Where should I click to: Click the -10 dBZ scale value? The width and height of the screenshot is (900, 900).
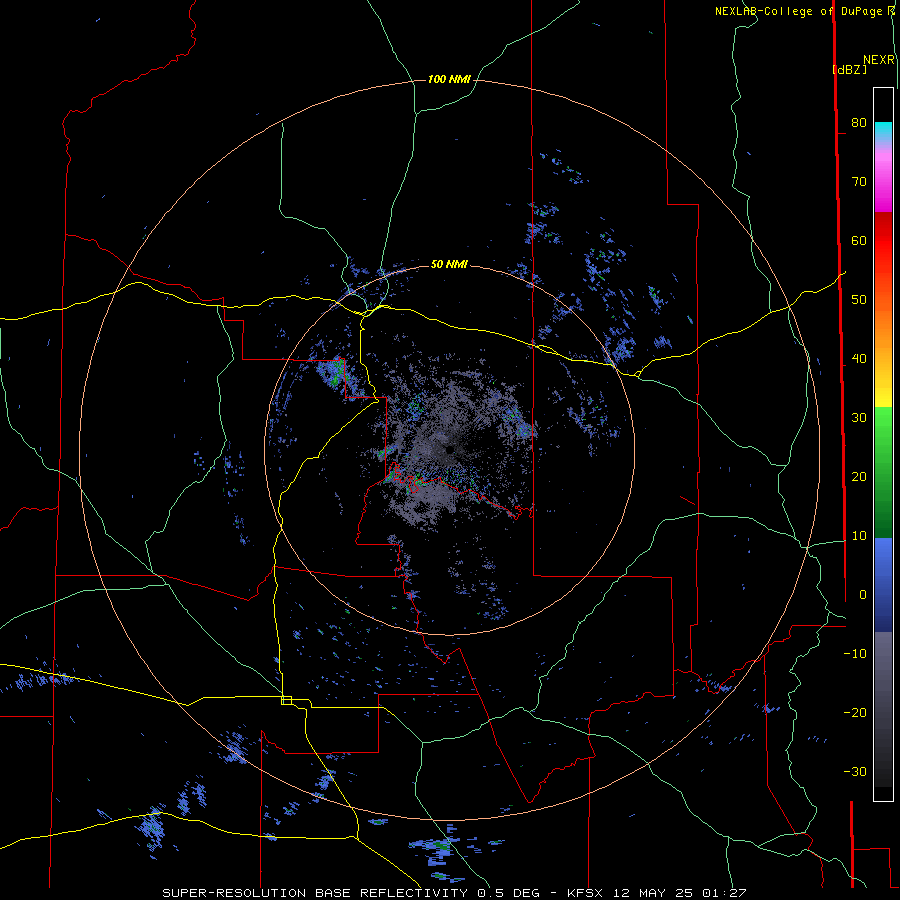[x=855, y=653]
